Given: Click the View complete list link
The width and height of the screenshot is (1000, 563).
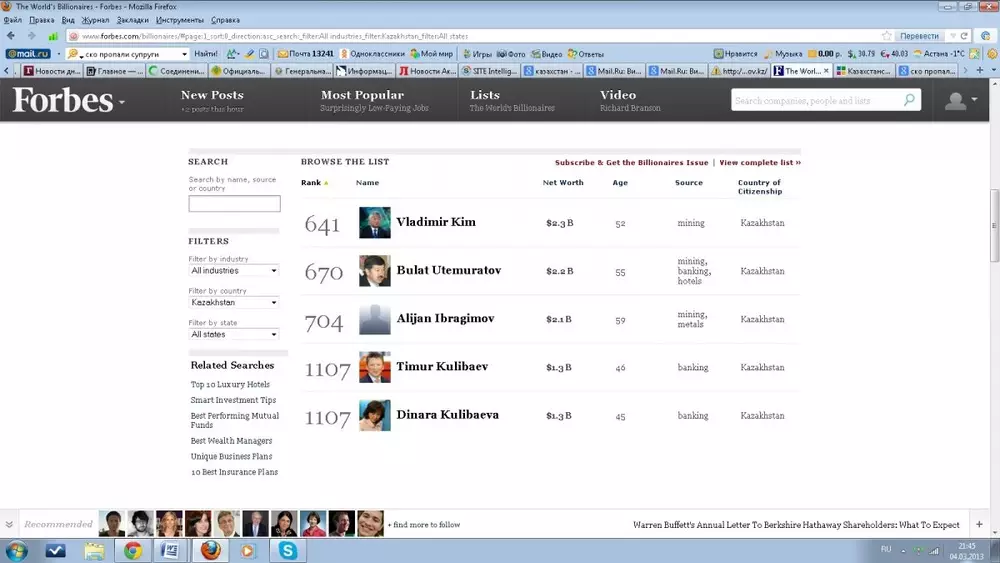Looking at the screenshot, I should [x=759, y=162].
